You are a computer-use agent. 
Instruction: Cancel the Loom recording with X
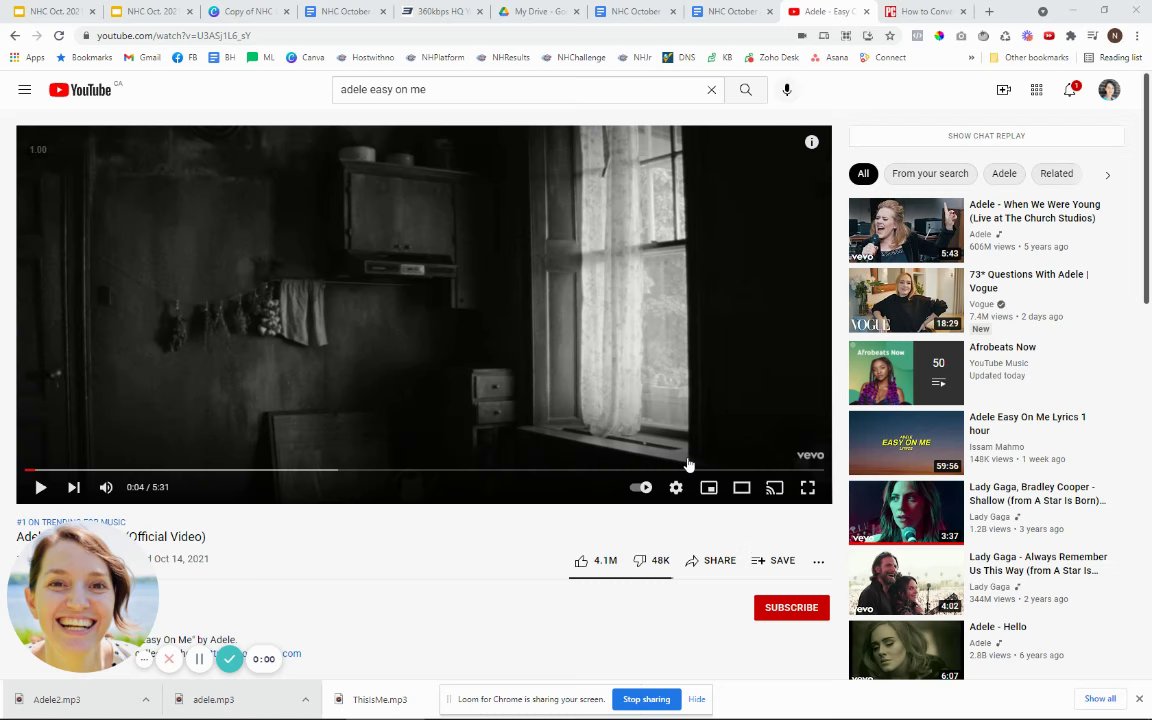pos(169,659)
